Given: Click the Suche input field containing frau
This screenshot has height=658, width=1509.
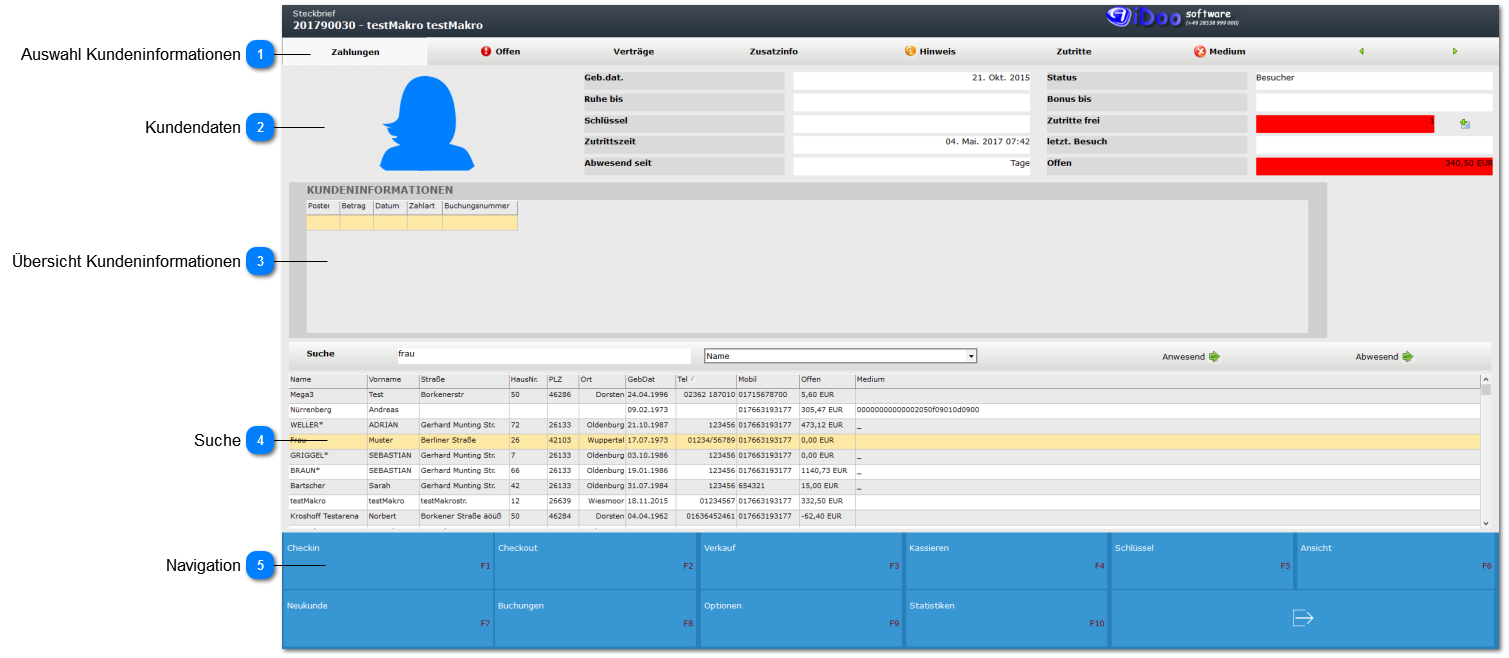Looking at the screenshot, I should [x=543, y=355].
